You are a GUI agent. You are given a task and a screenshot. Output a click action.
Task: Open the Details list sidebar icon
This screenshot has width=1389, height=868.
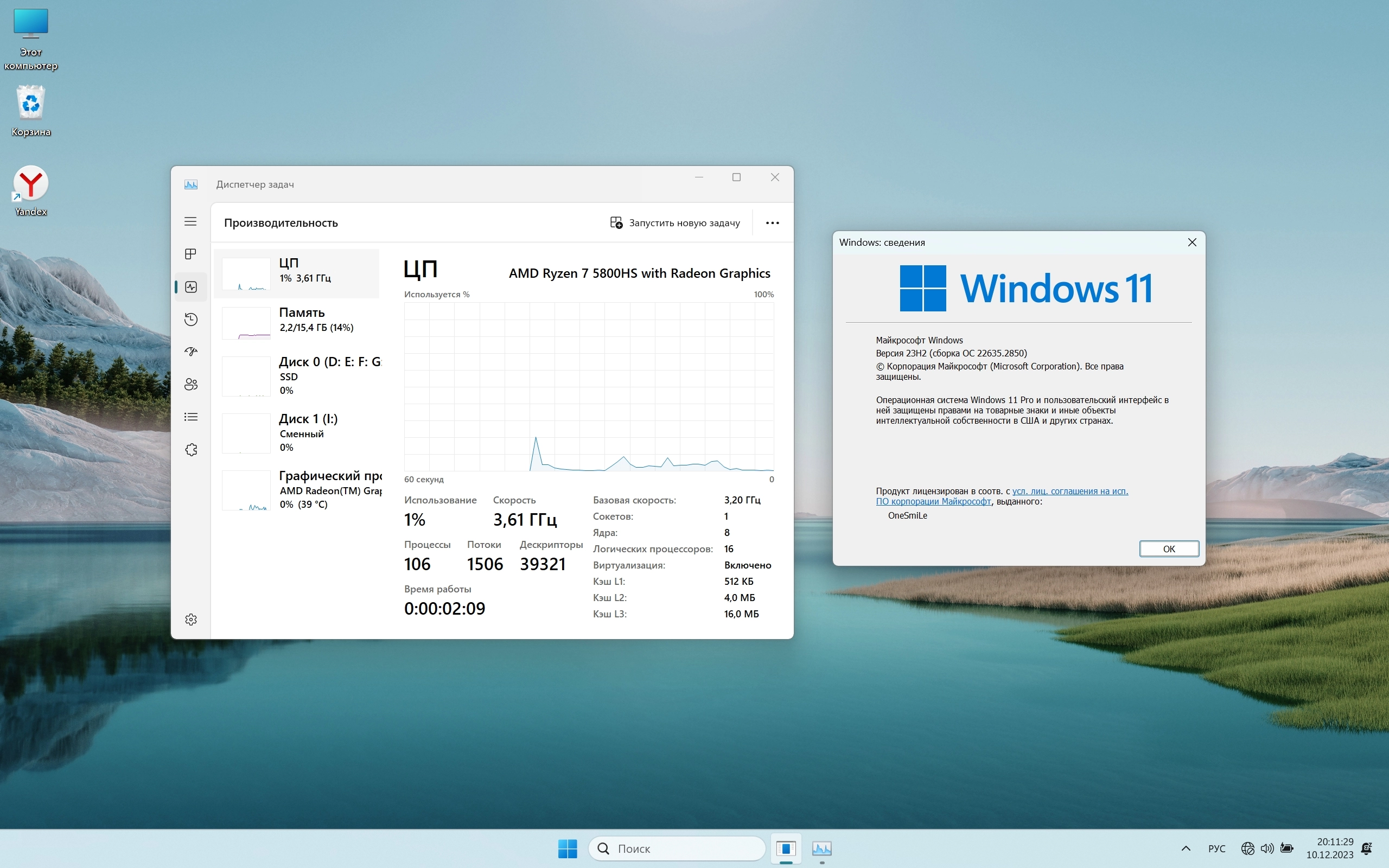(x=190, y=417)
